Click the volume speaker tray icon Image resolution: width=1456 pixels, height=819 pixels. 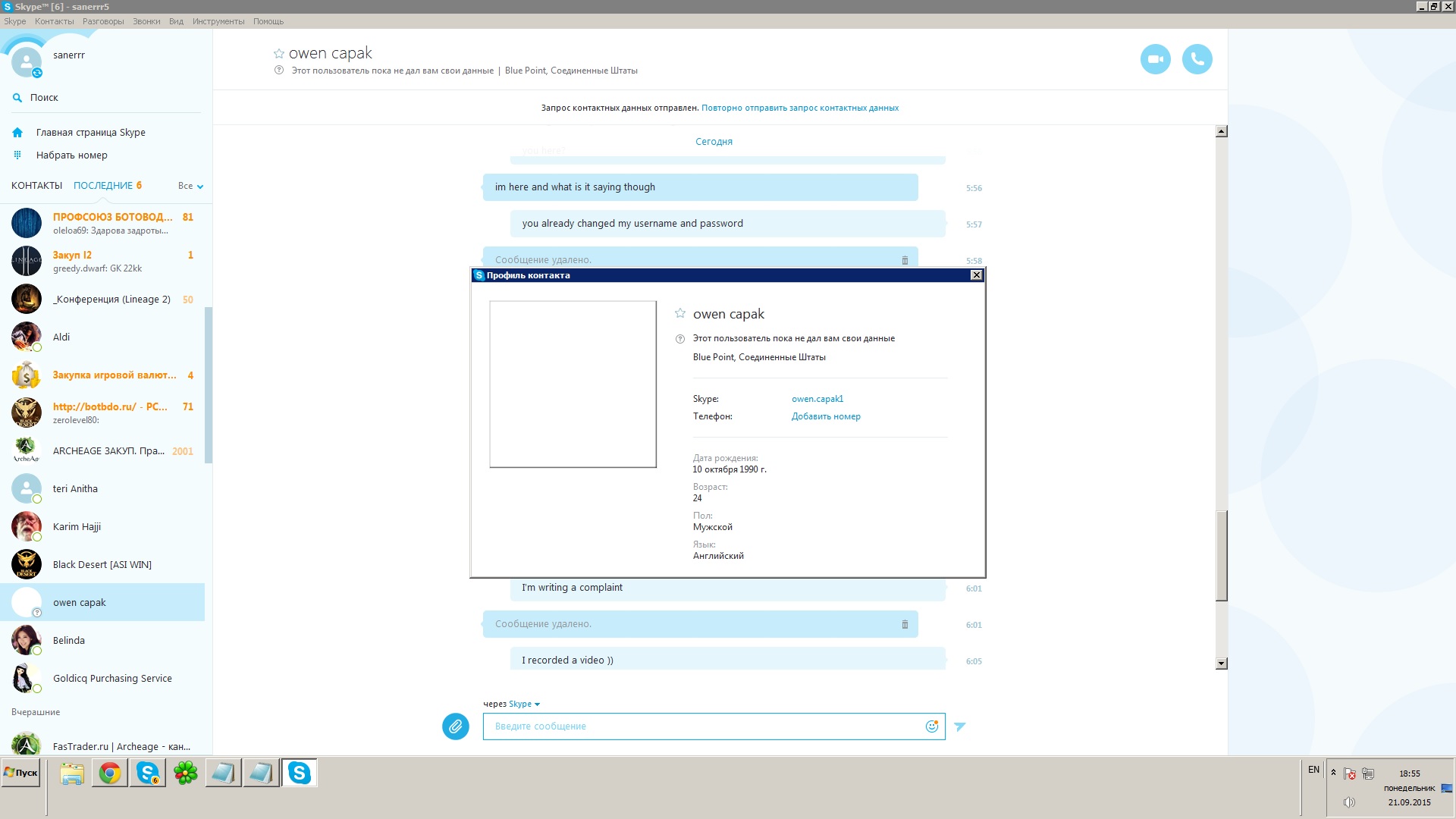tap(1349, 802)
